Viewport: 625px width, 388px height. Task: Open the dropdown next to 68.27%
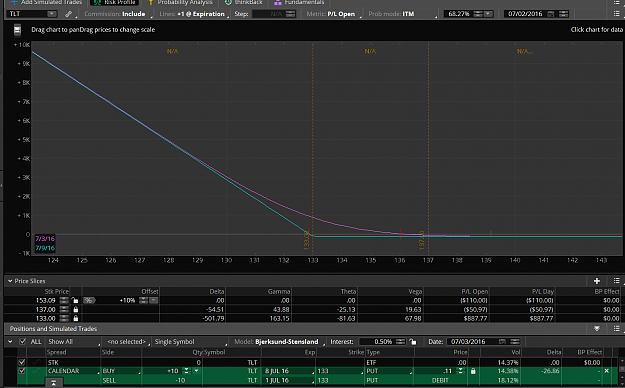point(488,14)
